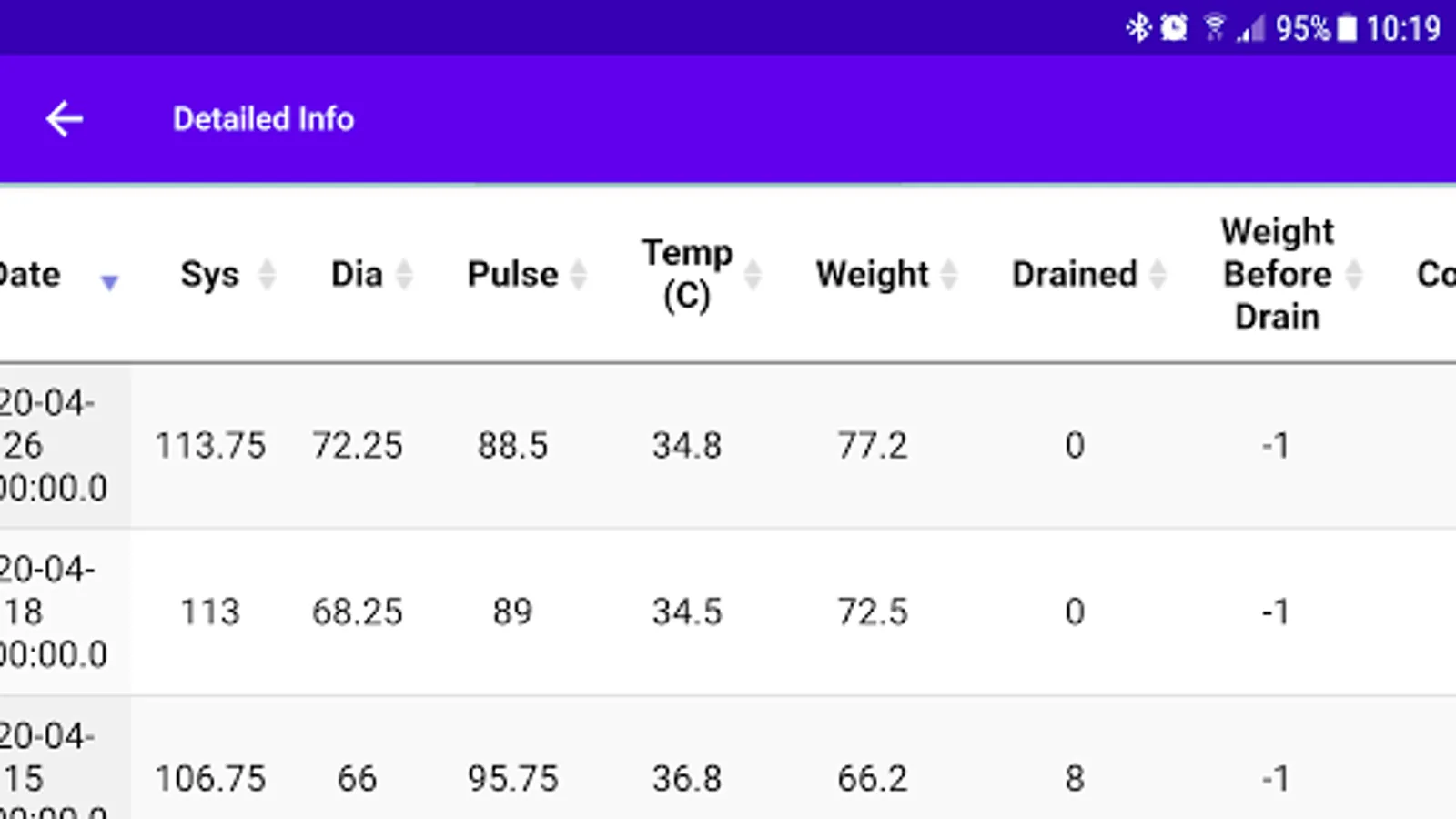Click the Bluetooth status icon
Viewport: 1456px width, 819px height.
tap(1138, 28)
